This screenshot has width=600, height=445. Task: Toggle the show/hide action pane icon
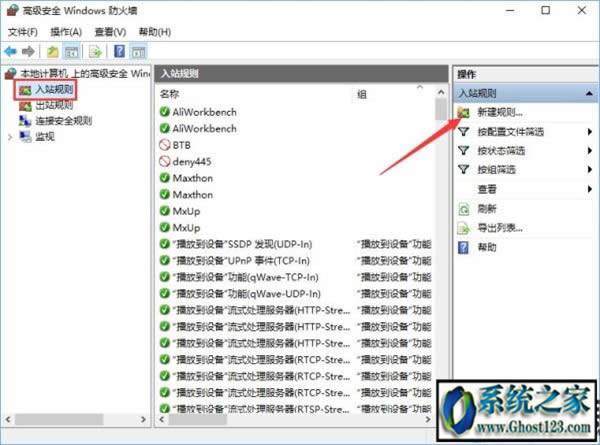139,52
